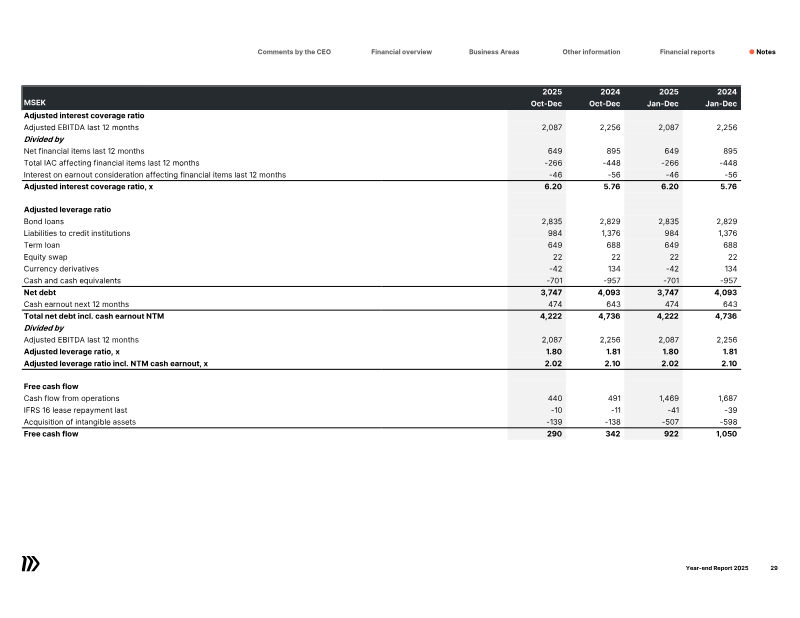Click the 290 free cash flow value
Image resolution: width=800 pixels, height=618 pixels.
pos(554,434)
